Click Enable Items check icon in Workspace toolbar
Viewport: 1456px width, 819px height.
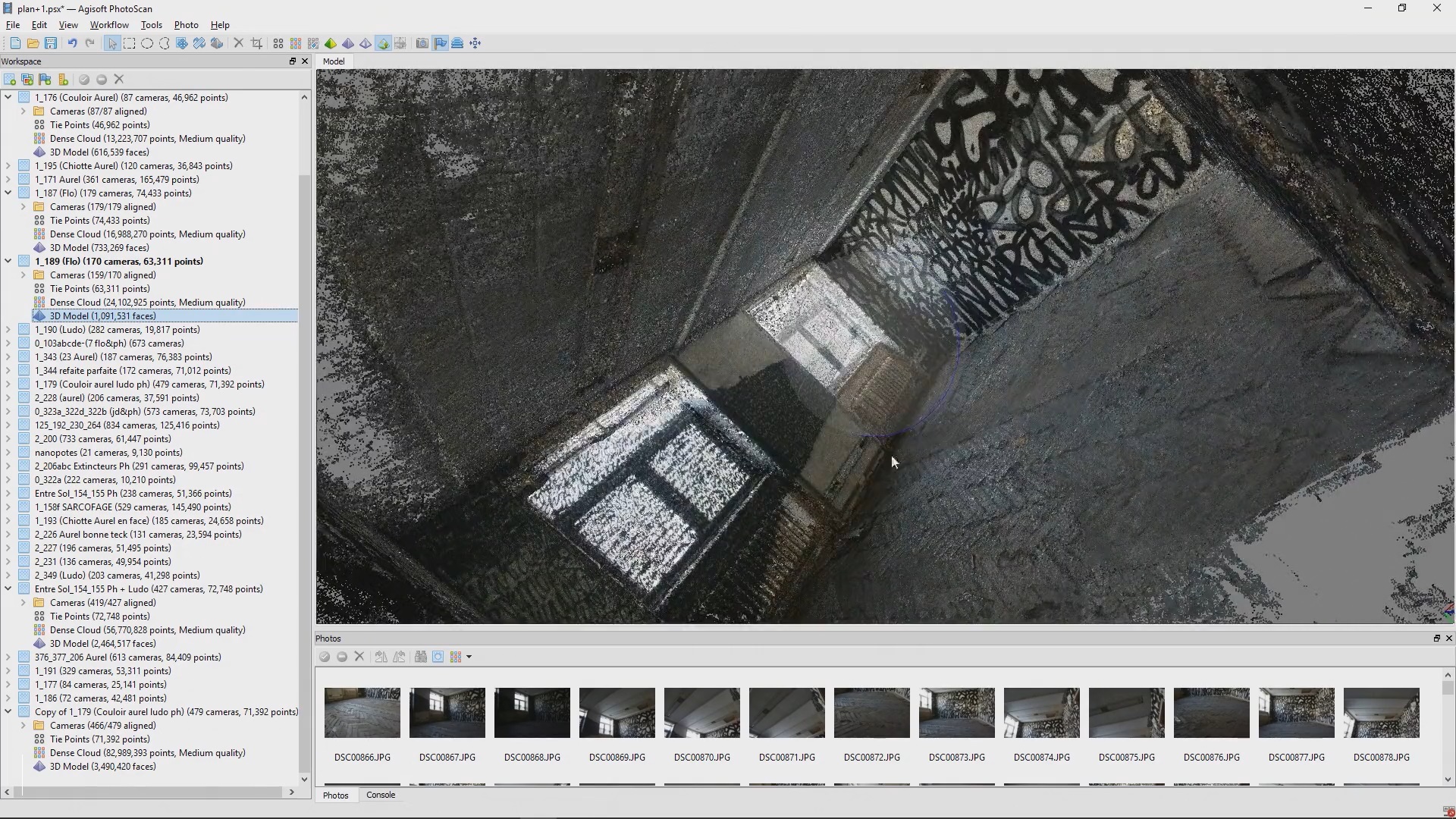tap(84, 80)
